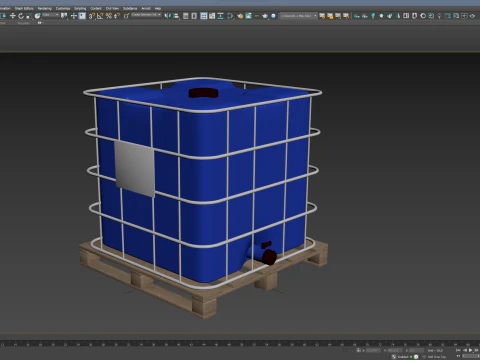Toggle Angle Snap
This screenshot has width=480, height=360.
(x=100, y=16)
